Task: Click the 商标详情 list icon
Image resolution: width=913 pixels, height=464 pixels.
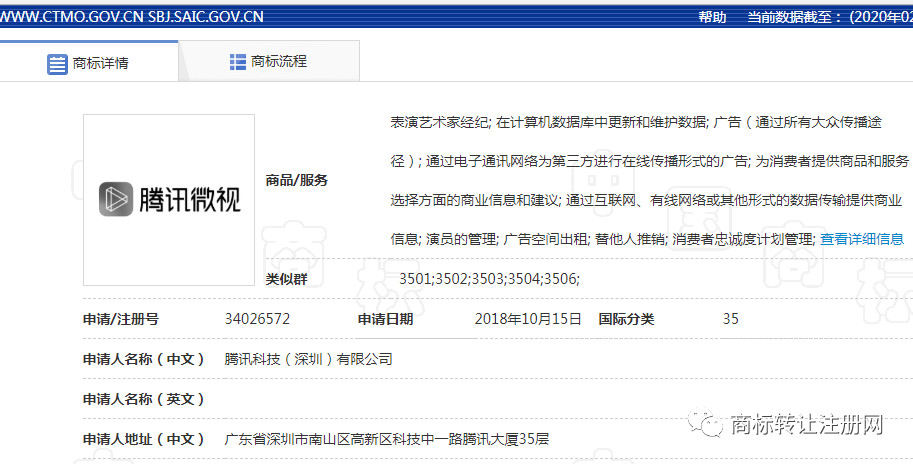Action: click(x=57, y=64)
